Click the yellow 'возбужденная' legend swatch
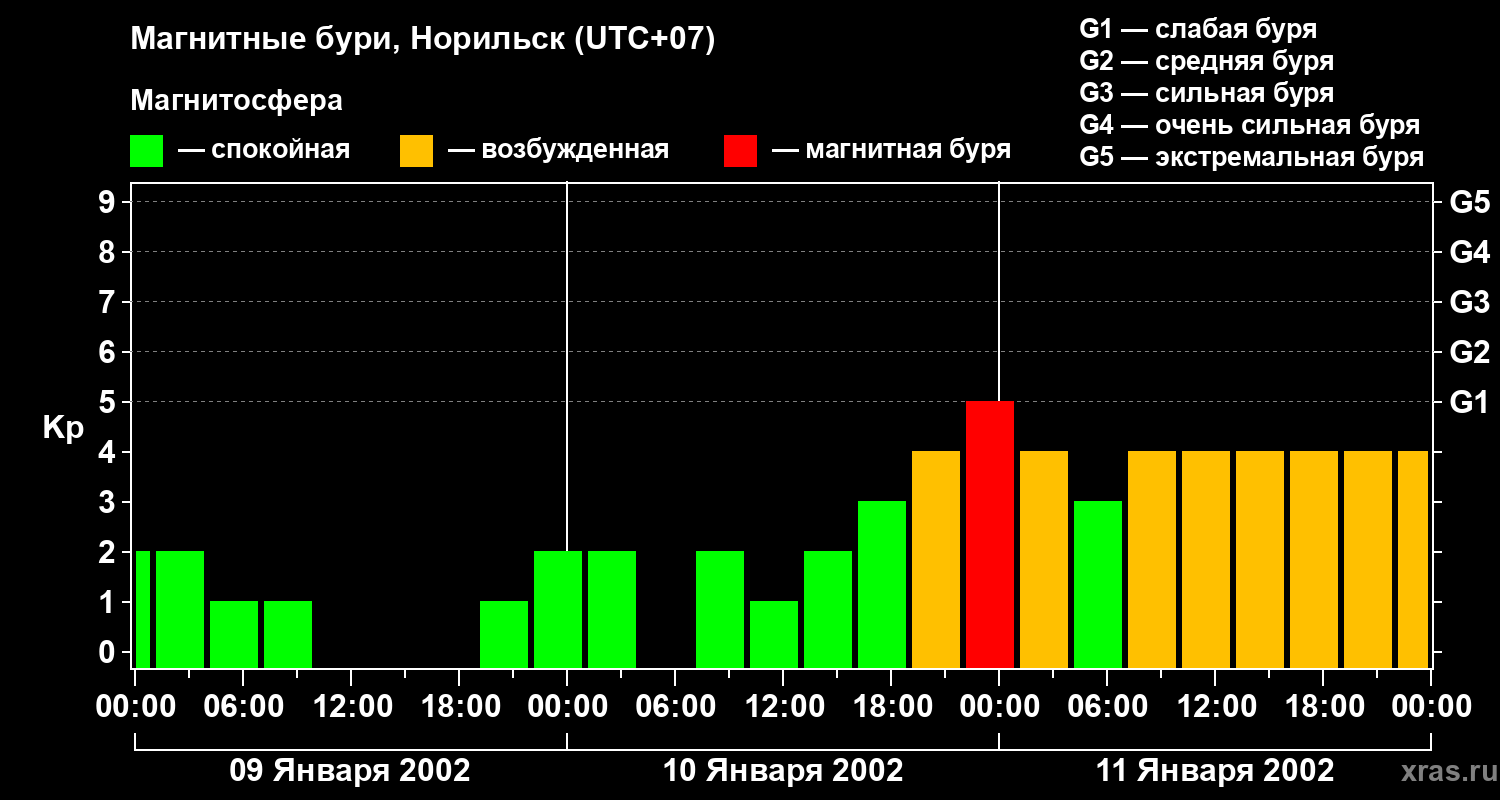Image resolution: width=1500 pixels, height=800 pixels. click(416, 151)
